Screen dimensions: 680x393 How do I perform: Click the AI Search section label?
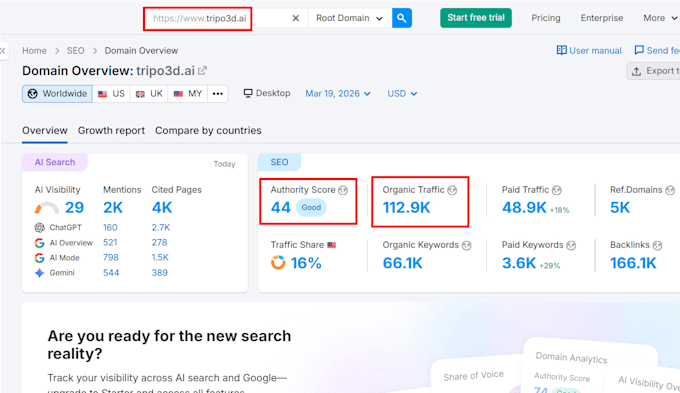[55, 162]
